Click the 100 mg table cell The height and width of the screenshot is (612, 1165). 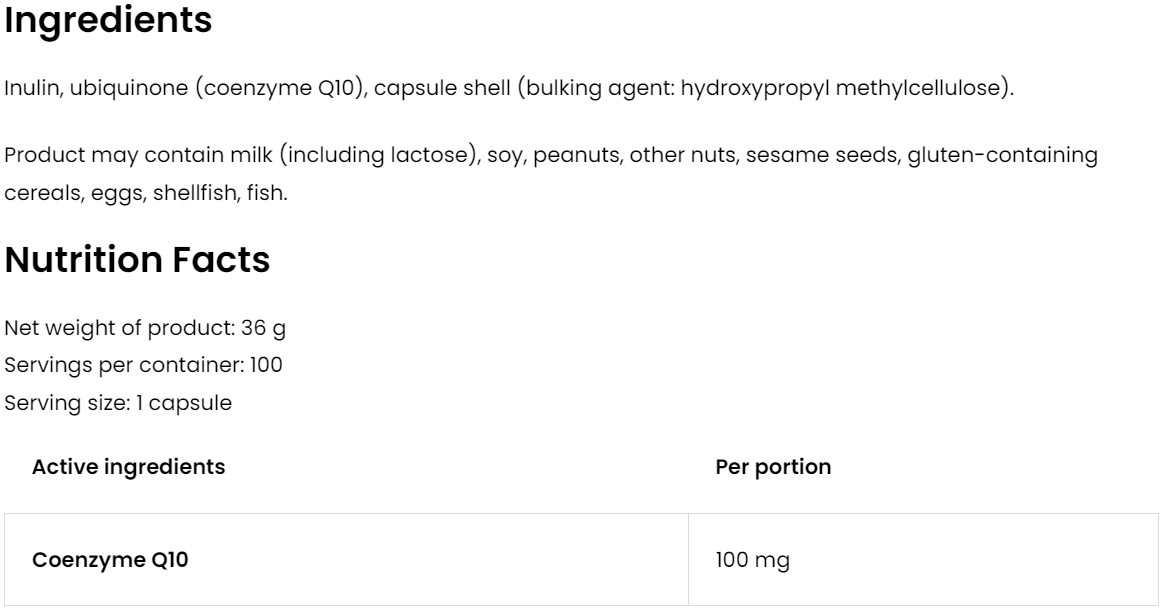click(x=752, y=560)
